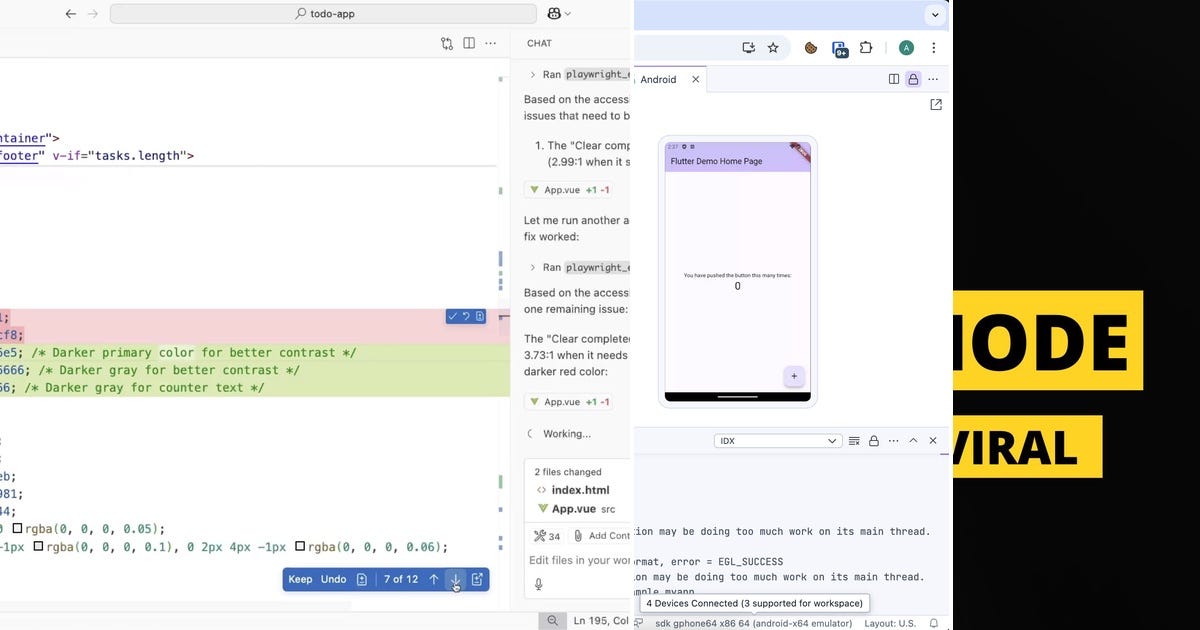Click Keep to accept the code change
The width and height of the screenshot is (1200, 630).
coord(300,579)
